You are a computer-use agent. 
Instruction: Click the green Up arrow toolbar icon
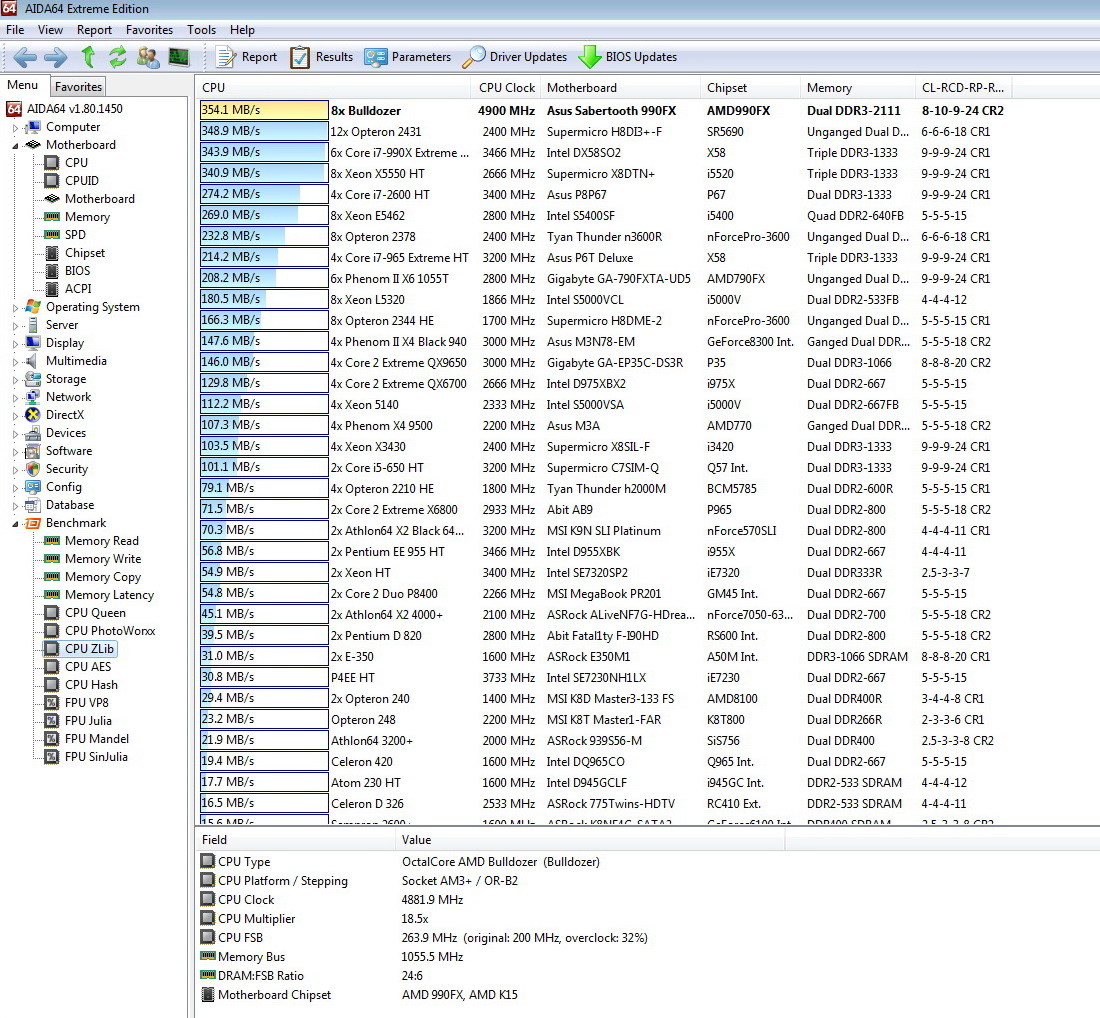tap(88, 57)
